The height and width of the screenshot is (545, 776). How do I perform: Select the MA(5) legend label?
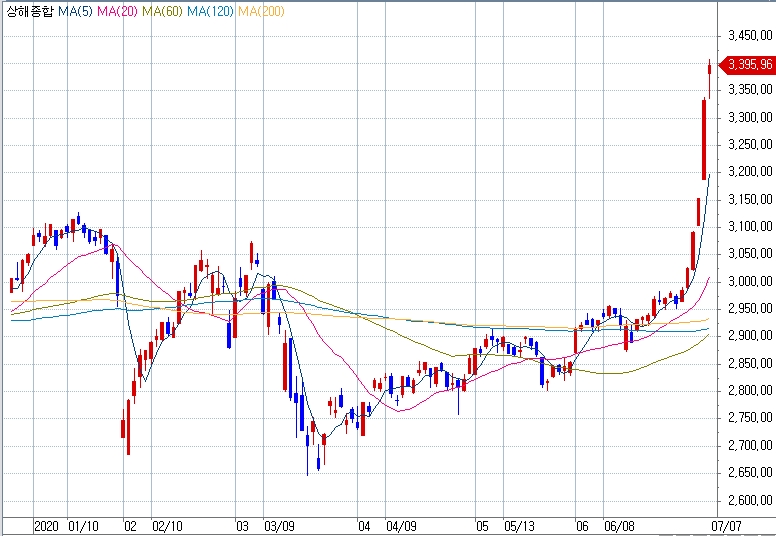click(77, 10)
